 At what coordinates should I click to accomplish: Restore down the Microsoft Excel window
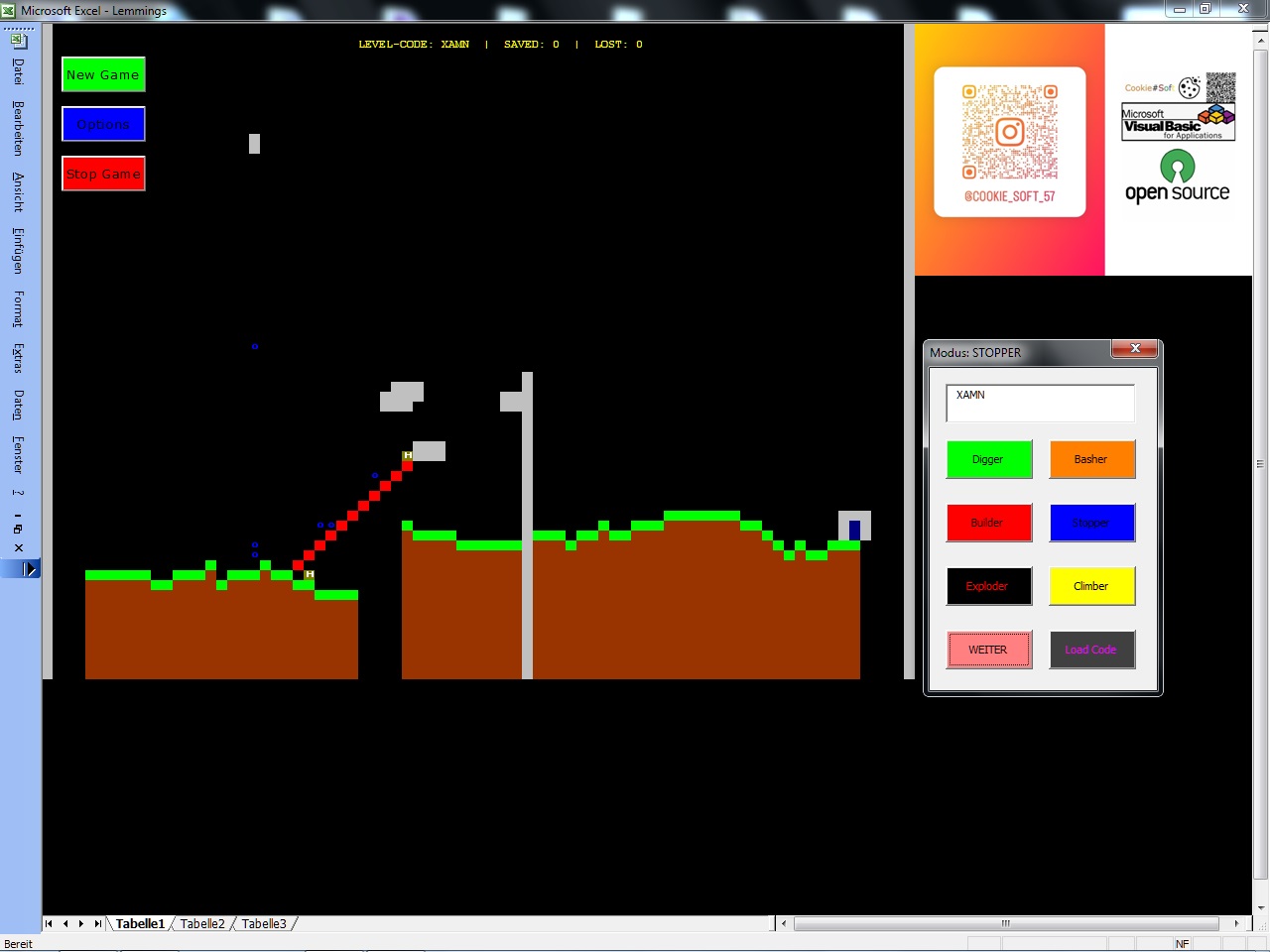coord(1206,9)
